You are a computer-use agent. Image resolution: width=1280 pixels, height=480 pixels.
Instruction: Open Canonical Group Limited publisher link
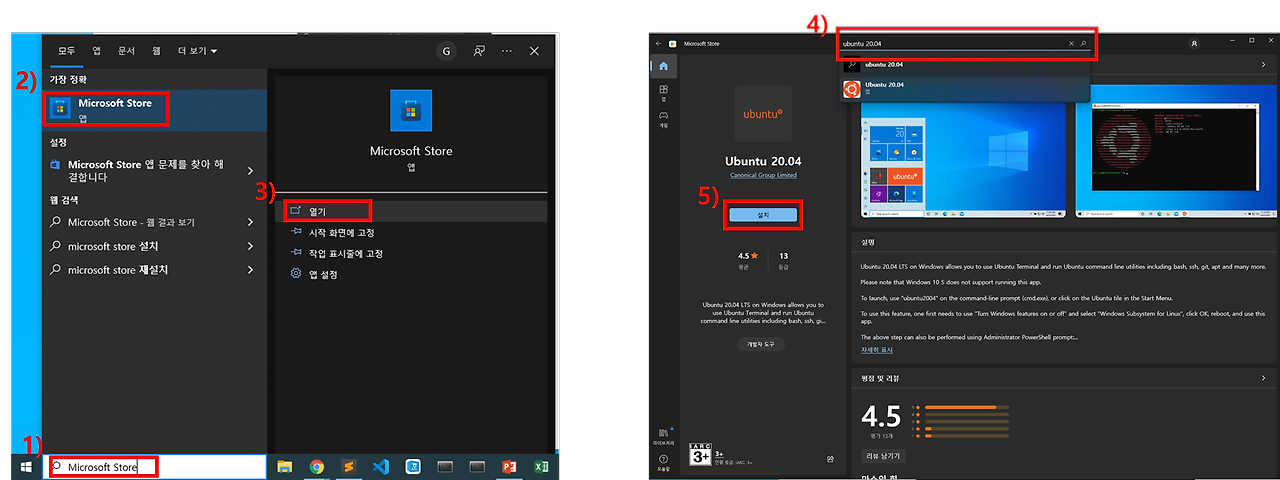point(763,175)
